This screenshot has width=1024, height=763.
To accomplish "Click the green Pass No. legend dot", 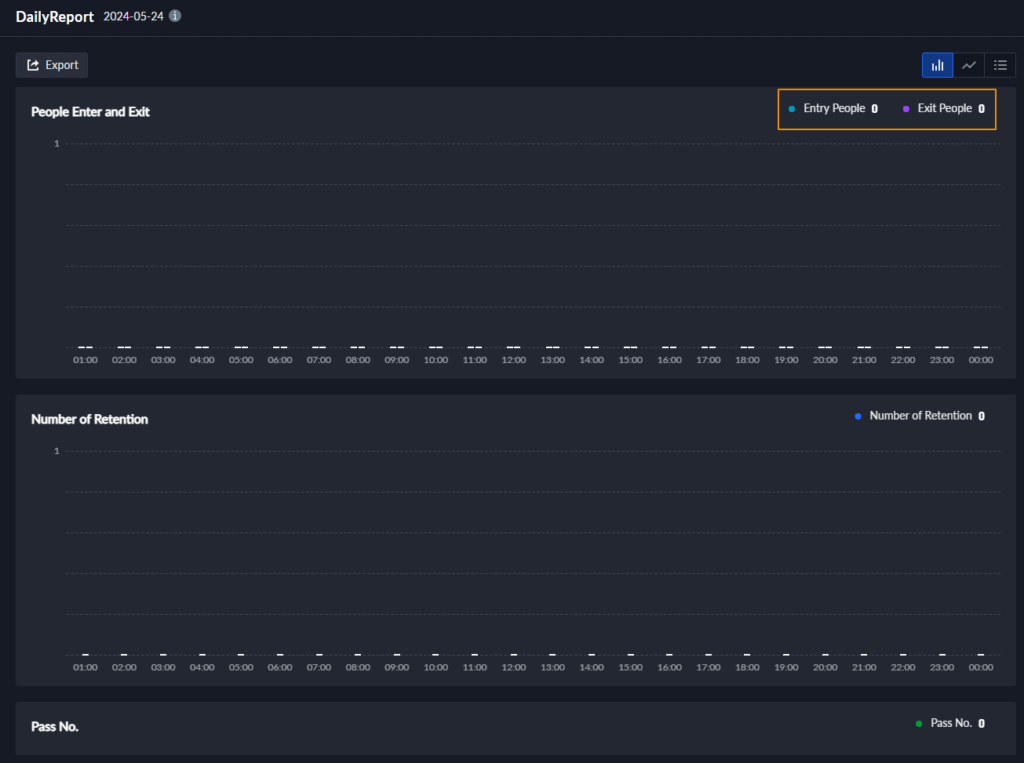I will click(x=919, y=723).
